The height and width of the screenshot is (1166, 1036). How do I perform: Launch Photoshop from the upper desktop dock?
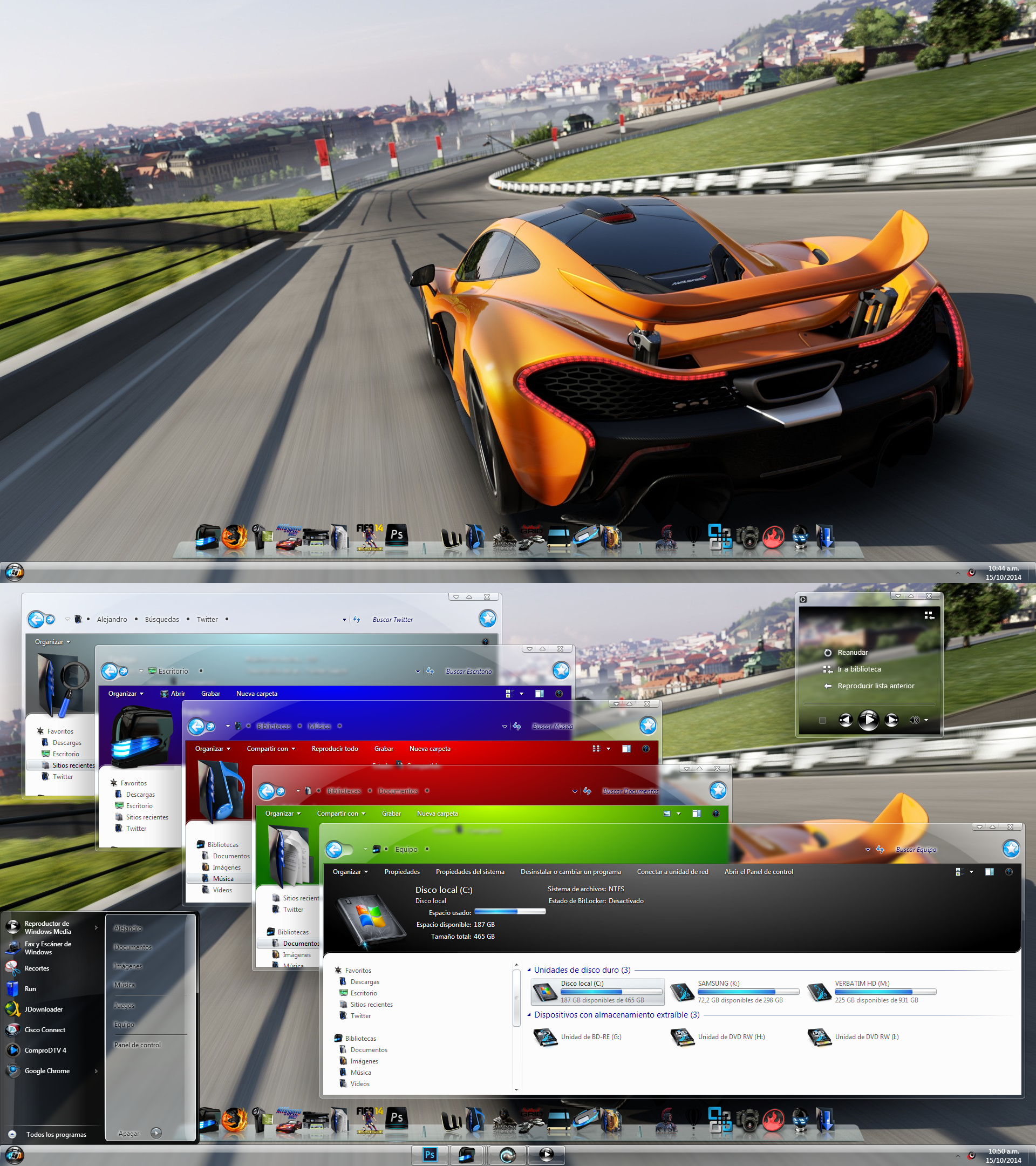(397, 535)
